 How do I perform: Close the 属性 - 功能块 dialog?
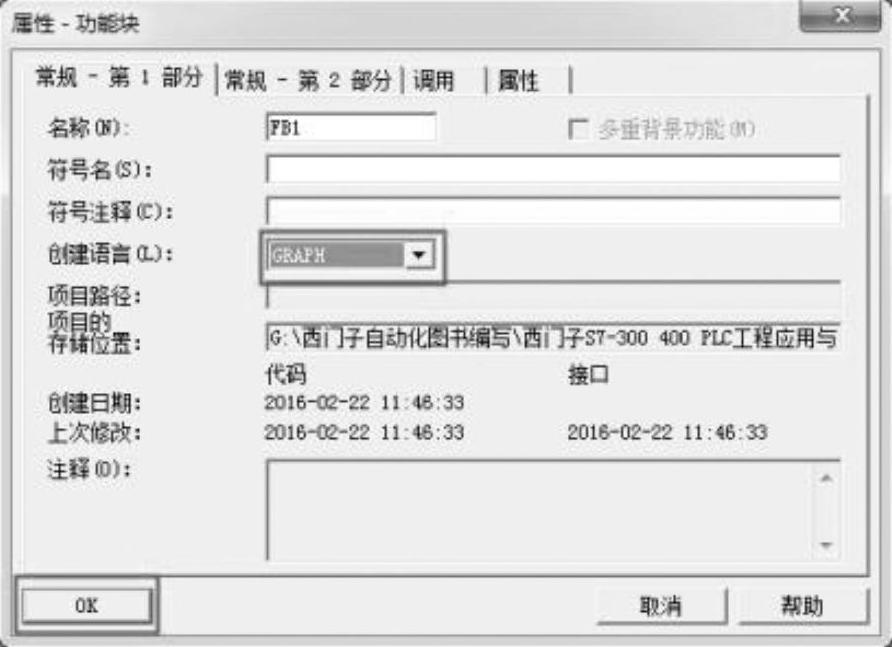(x=841, y=15)
